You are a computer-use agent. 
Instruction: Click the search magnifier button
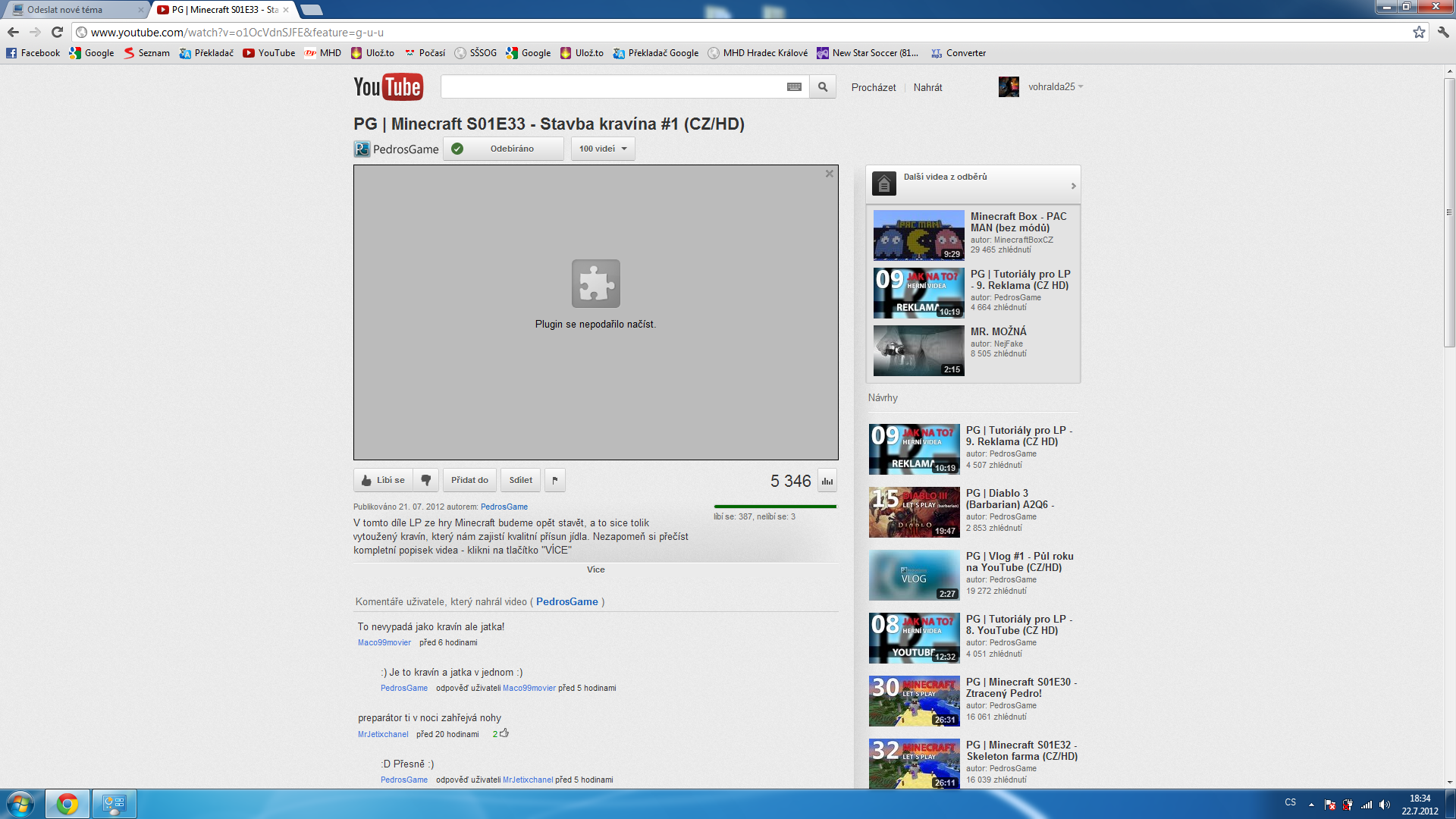pos(823,87)
